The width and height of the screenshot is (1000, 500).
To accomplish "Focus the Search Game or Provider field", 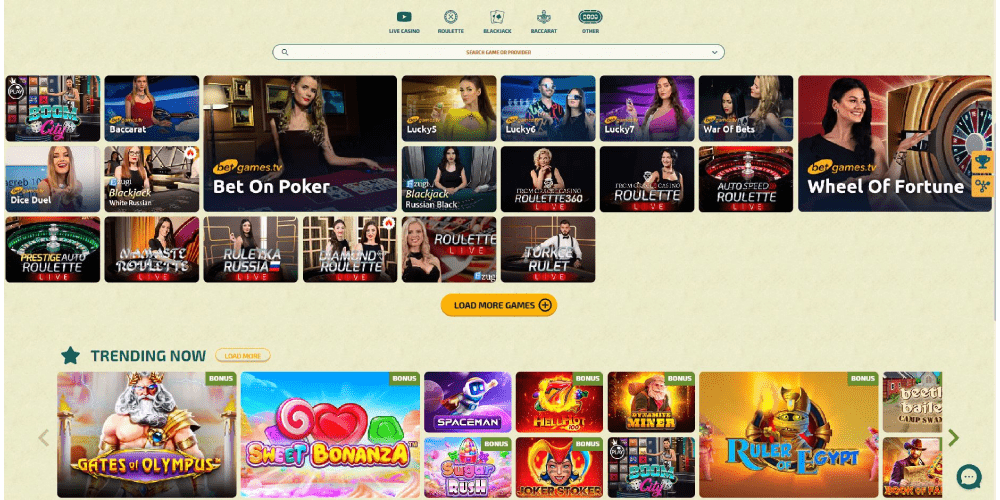I will (498, 52).
